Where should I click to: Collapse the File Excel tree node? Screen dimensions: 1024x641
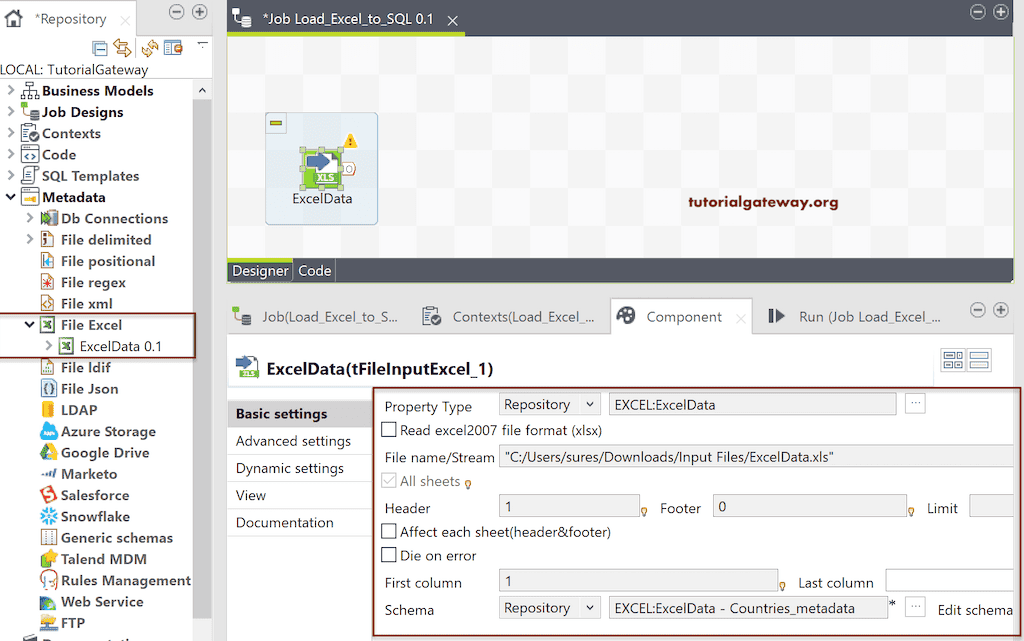[30, 325]
